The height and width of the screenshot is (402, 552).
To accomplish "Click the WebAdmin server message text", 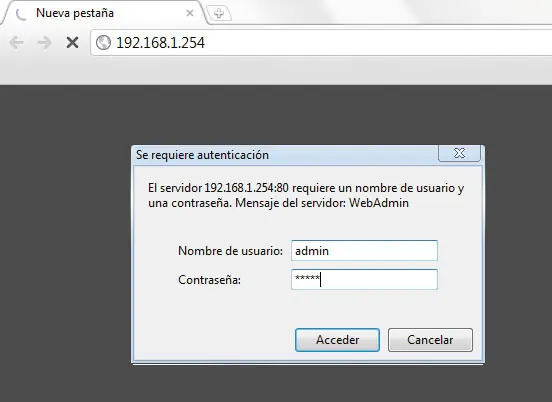I will (x=379, y=203).
